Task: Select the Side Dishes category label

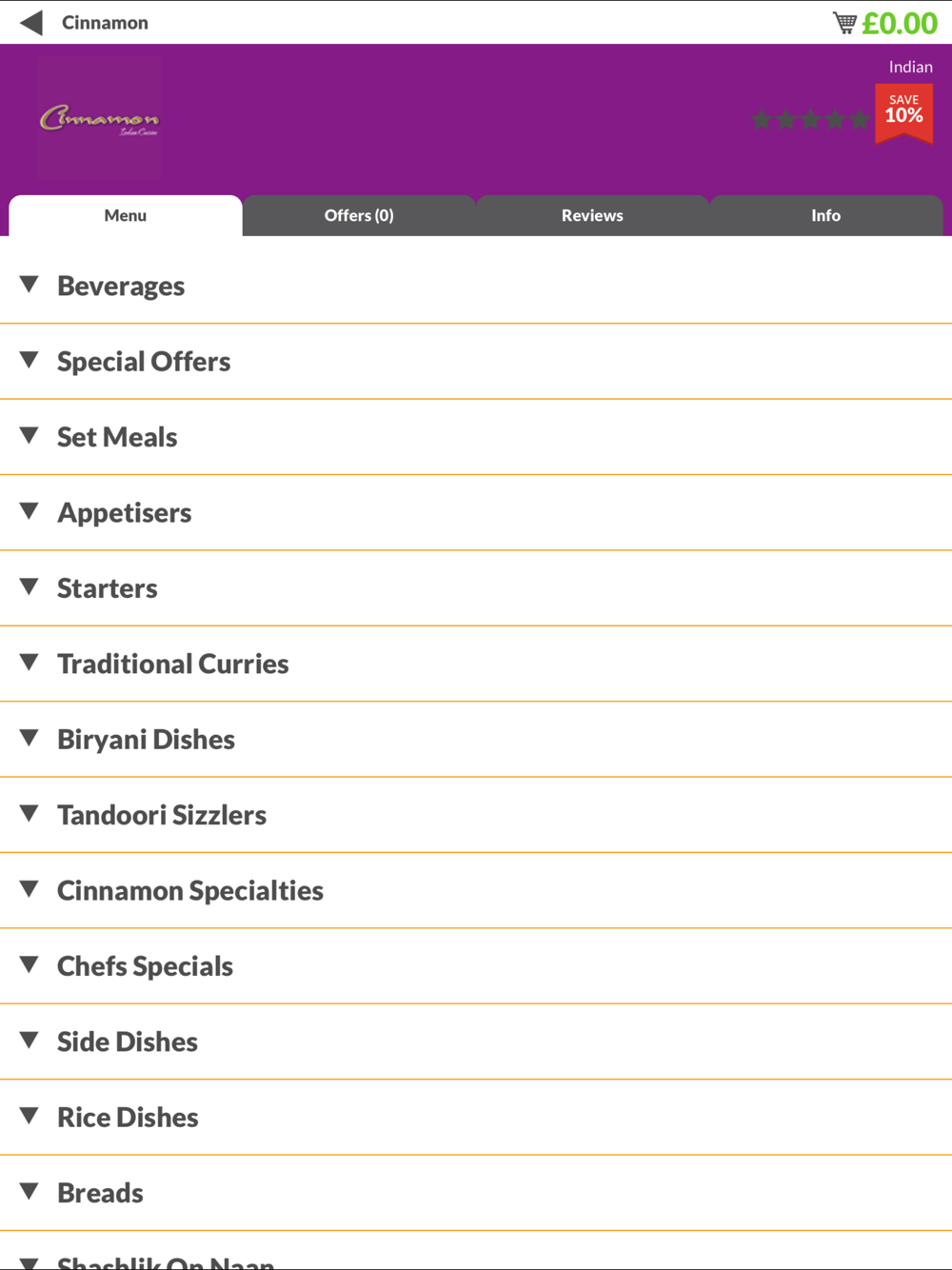Action: [128, 1042]
